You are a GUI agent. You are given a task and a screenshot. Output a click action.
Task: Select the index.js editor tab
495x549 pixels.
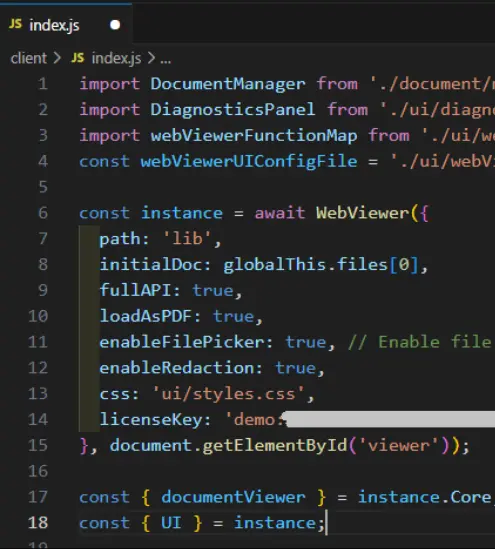(66, 25)
